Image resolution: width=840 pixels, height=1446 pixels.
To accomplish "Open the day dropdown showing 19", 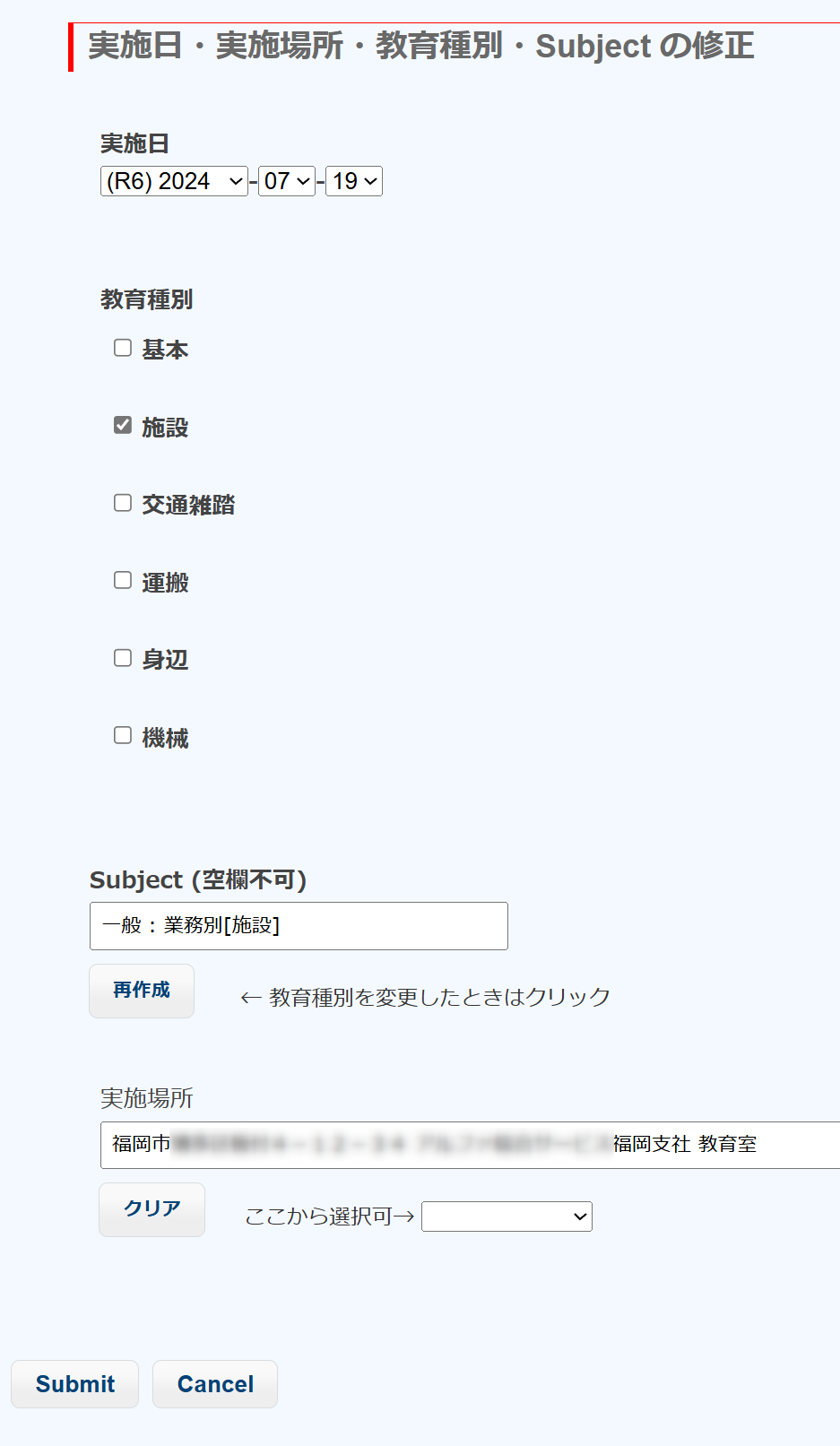I will tap(354, 181).
